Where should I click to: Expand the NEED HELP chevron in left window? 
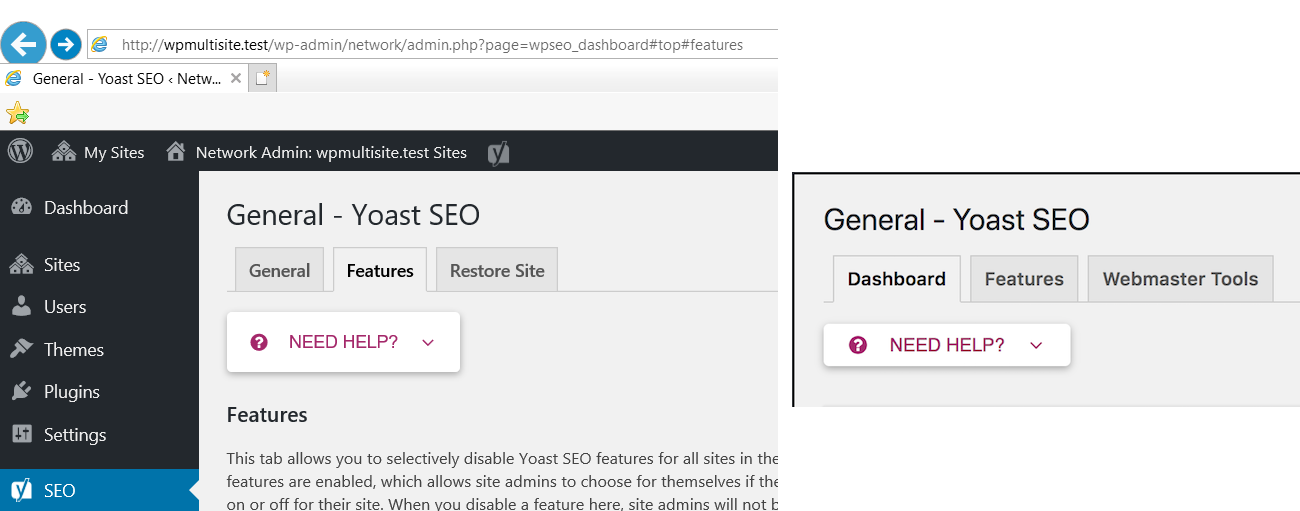point(428,342)
